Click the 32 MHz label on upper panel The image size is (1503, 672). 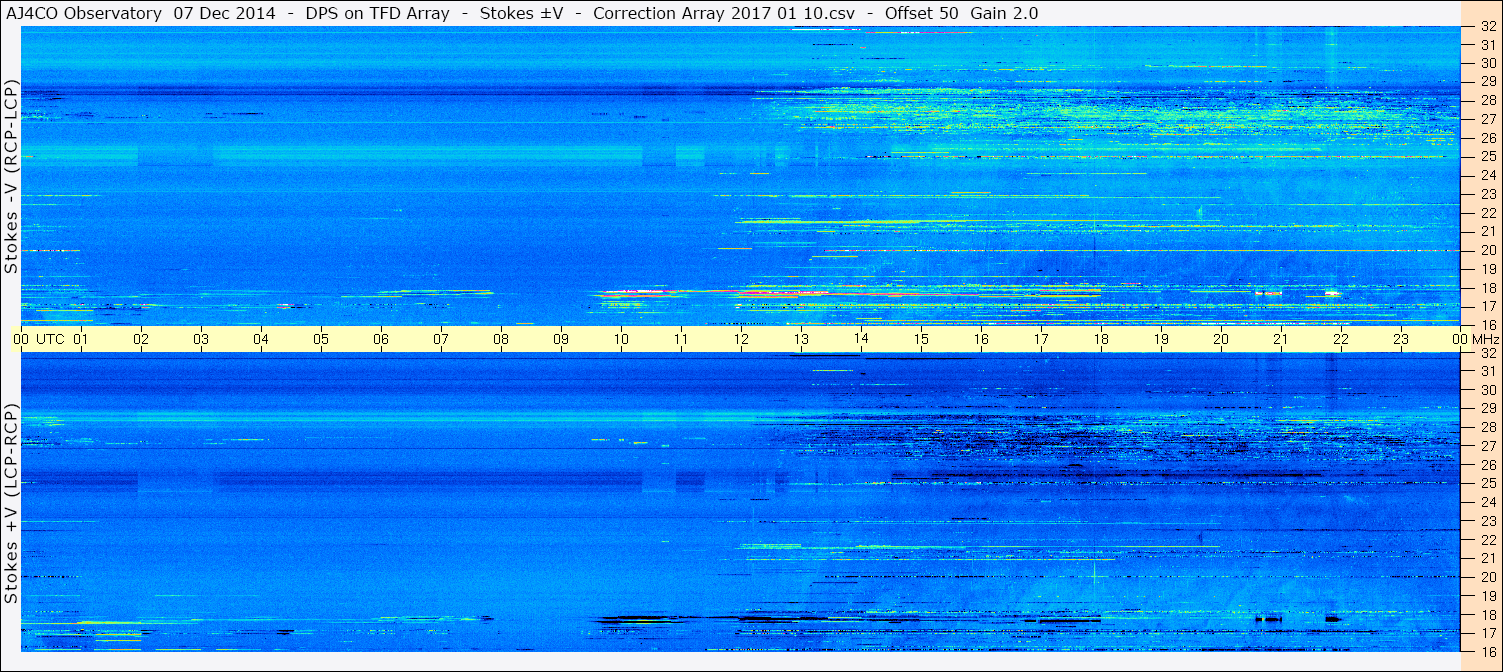pos(1487,27)
